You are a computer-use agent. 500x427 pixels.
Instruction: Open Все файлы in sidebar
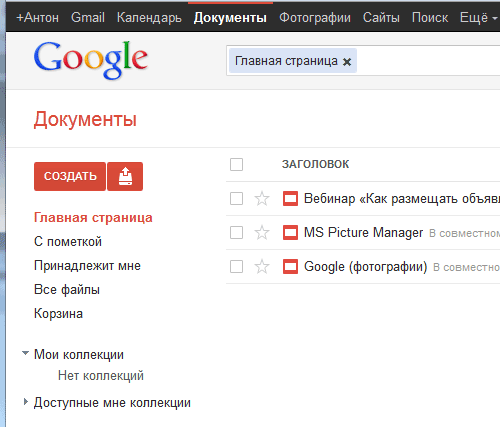pos(67,290)
